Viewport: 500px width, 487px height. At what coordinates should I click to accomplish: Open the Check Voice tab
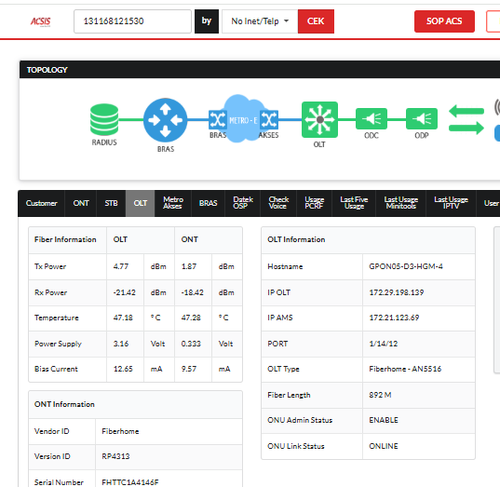[278, 203]
